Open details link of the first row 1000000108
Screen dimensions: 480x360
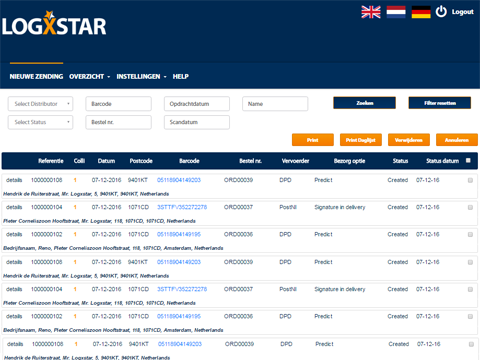click(14, 180)
